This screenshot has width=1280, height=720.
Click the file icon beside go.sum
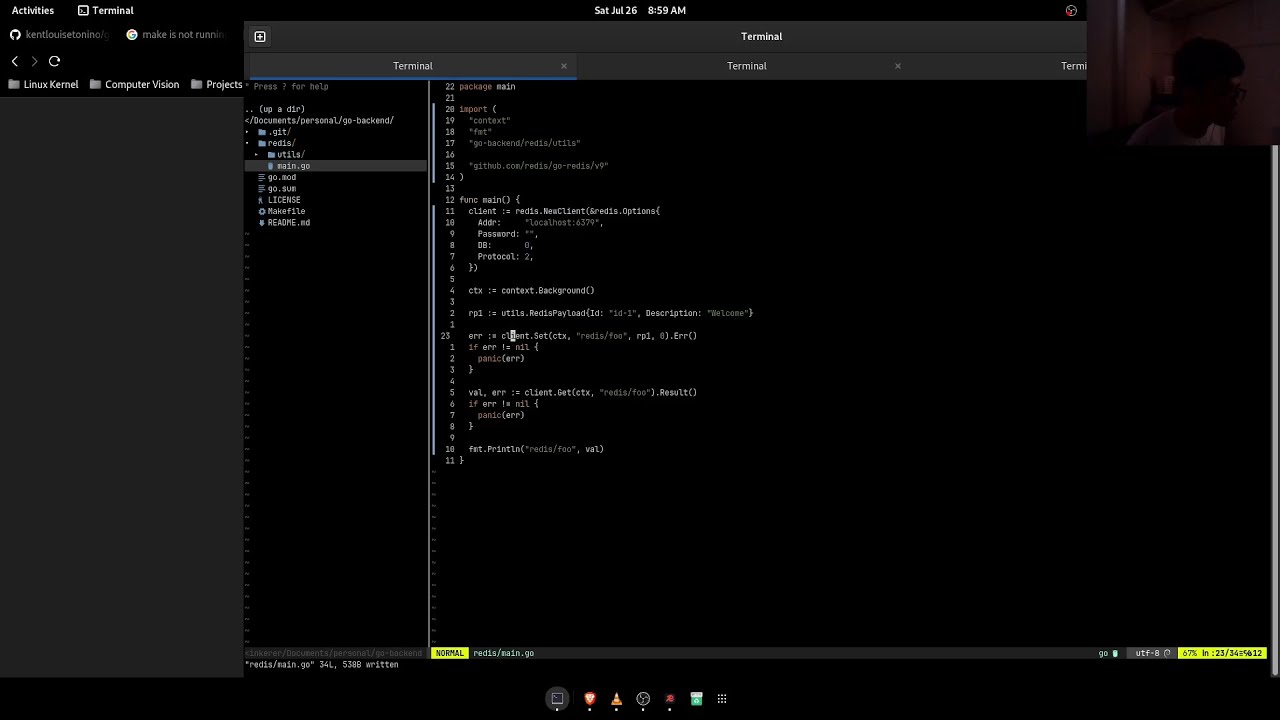tap(262, 188)
